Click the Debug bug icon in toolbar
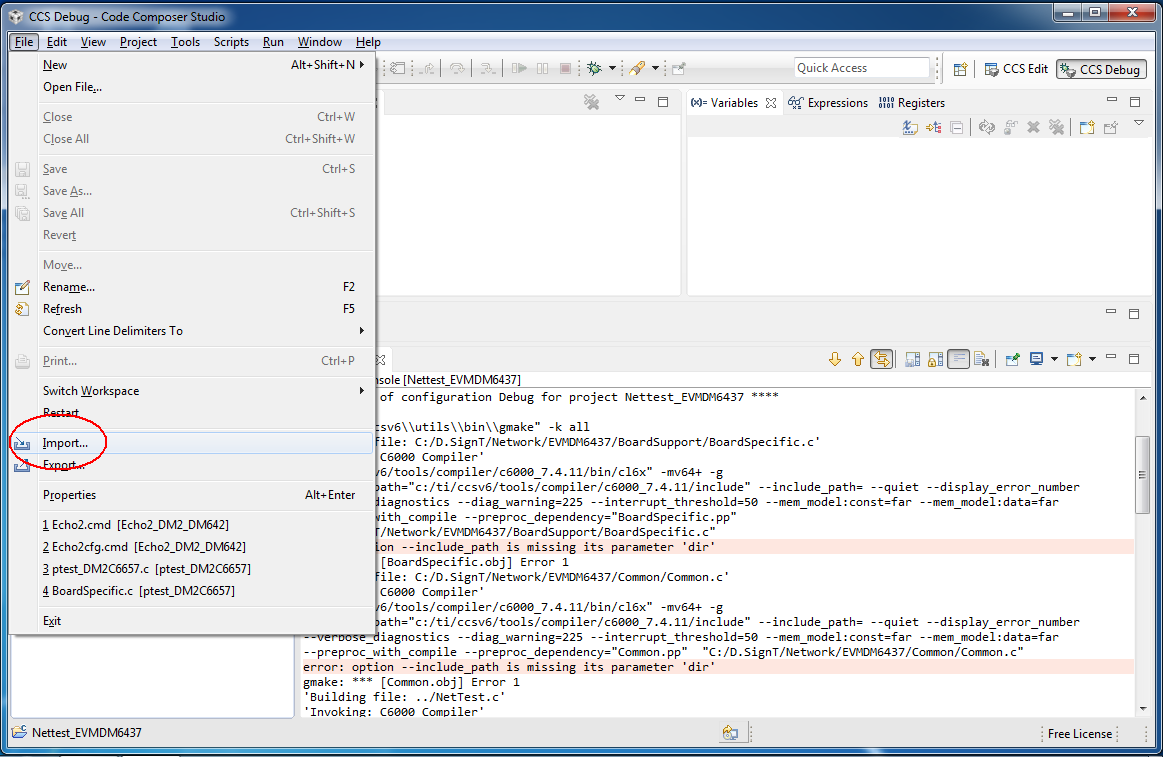 [594, 68]
